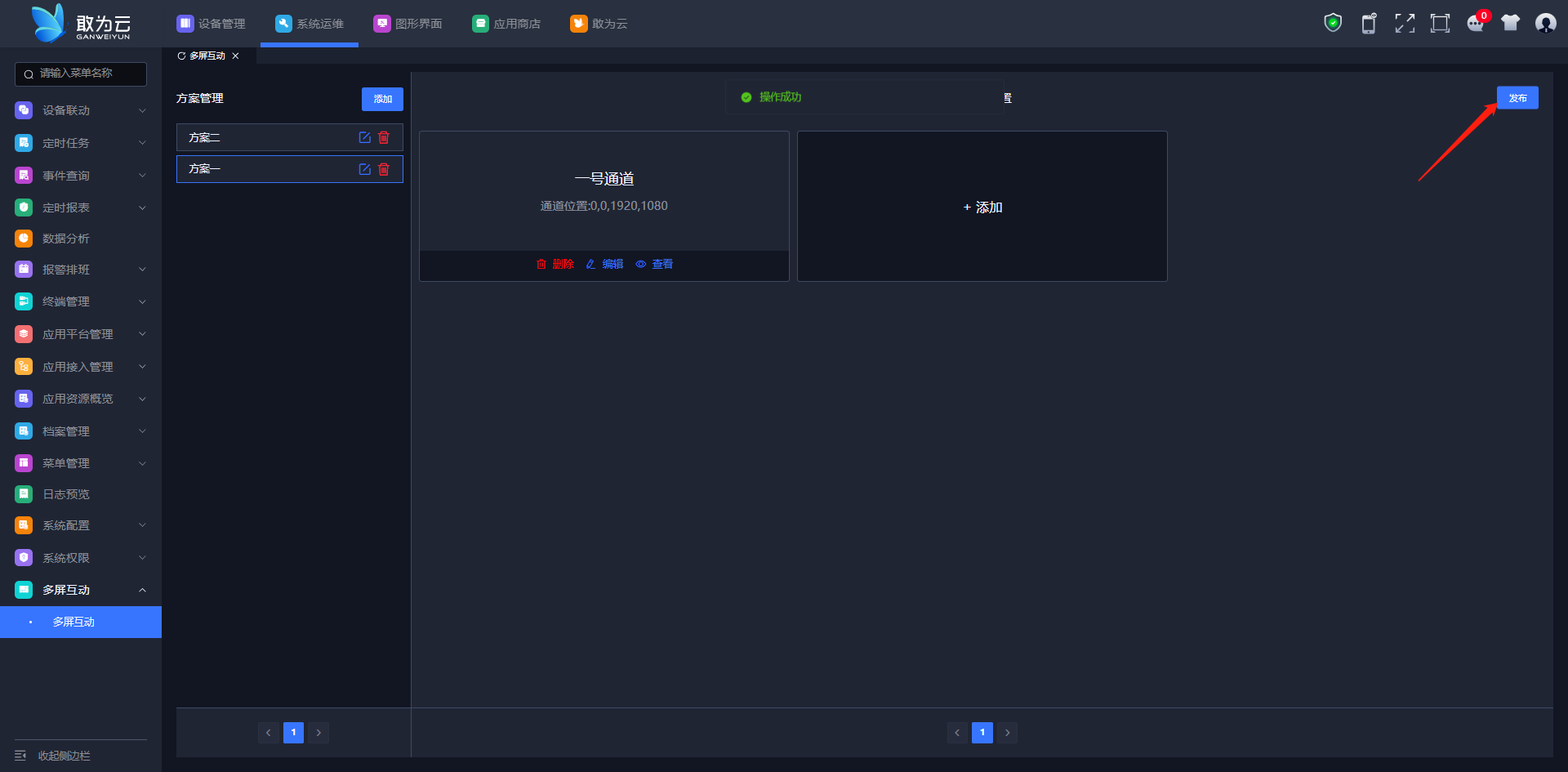Click the screen frame icon in header
Screen dimensions: 1568x772
(x=1440, y=23)
